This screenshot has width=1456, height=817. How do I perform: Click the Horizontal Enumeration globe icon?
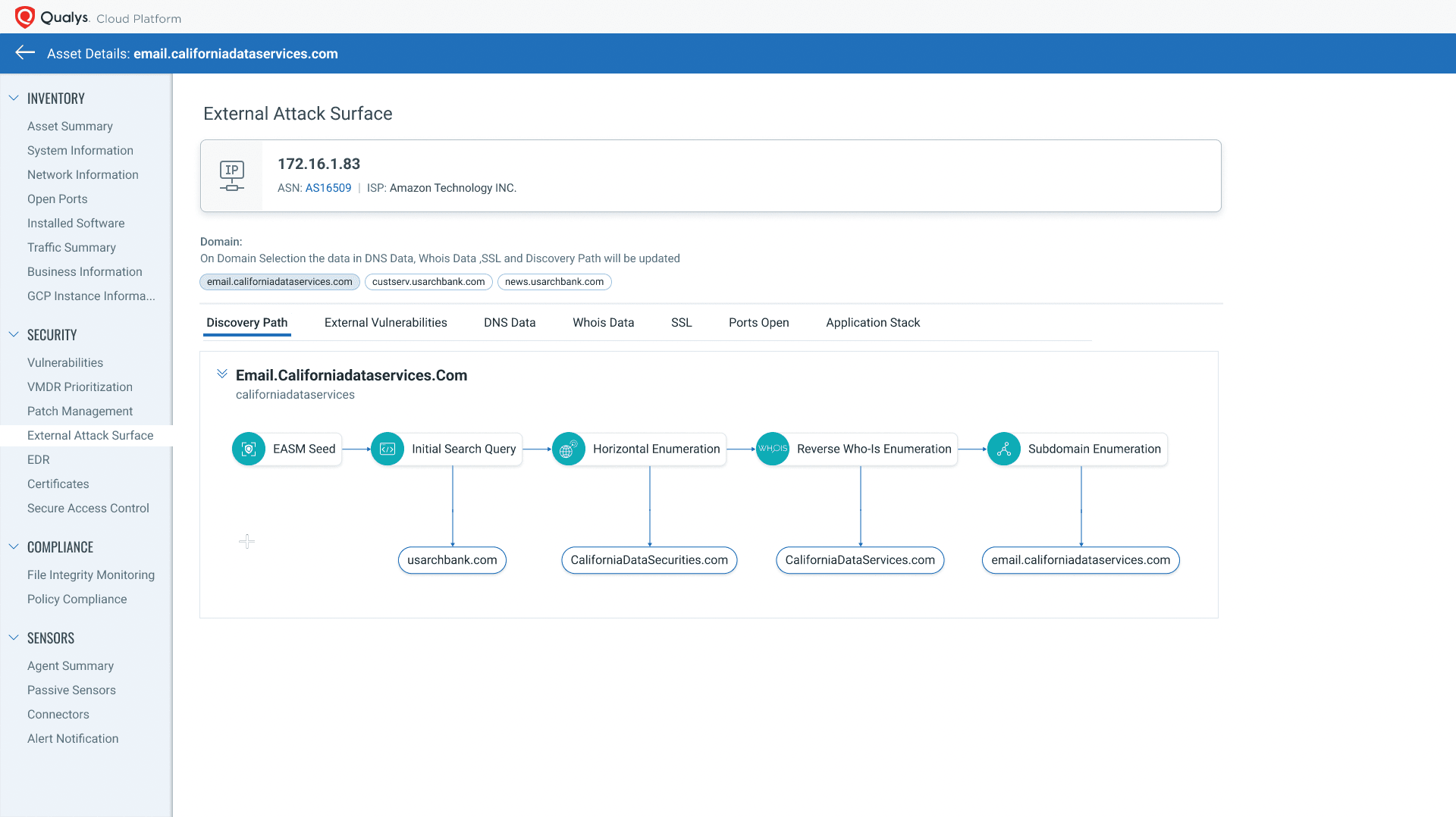[569, 449]
